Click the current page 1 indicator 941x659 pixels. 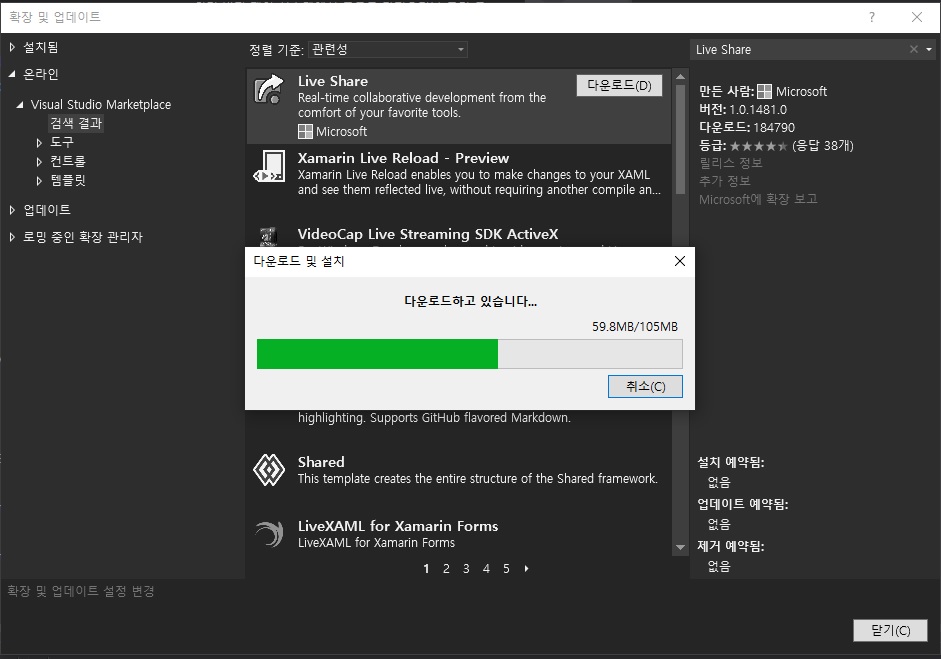click(x=426, y=568)
